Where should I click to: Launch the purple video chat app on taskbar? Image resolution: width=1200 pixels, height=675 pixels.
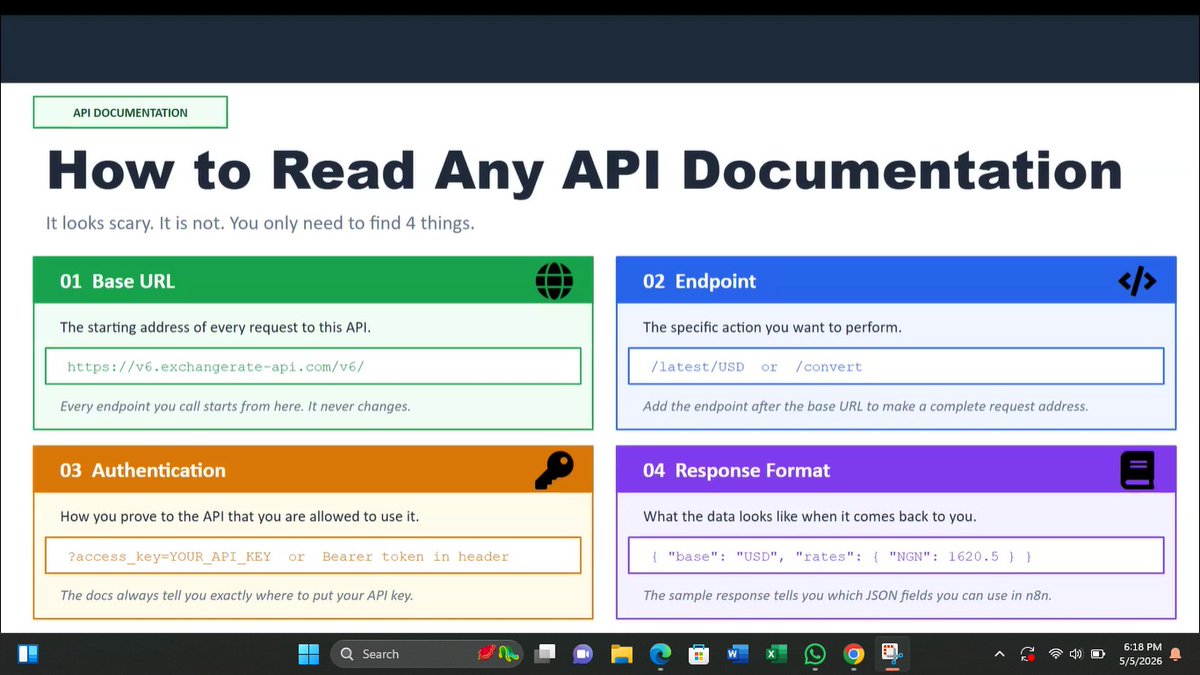583,654
